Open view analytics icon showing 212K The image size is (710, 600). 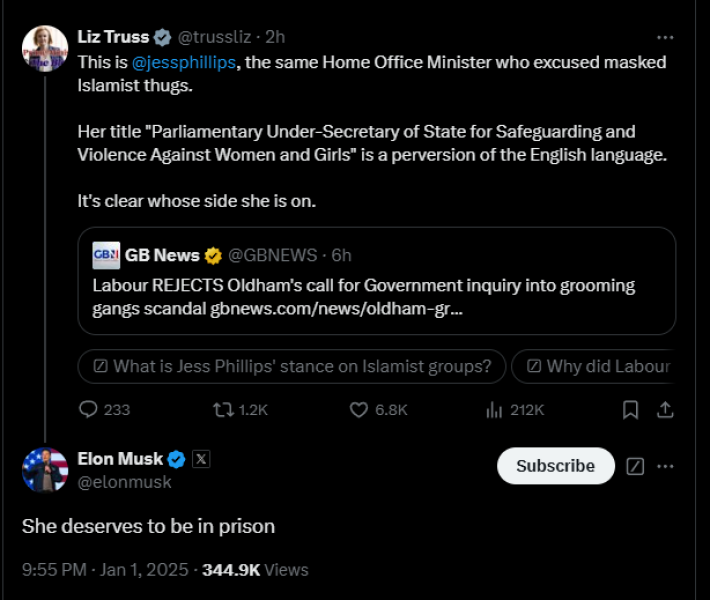494,410
